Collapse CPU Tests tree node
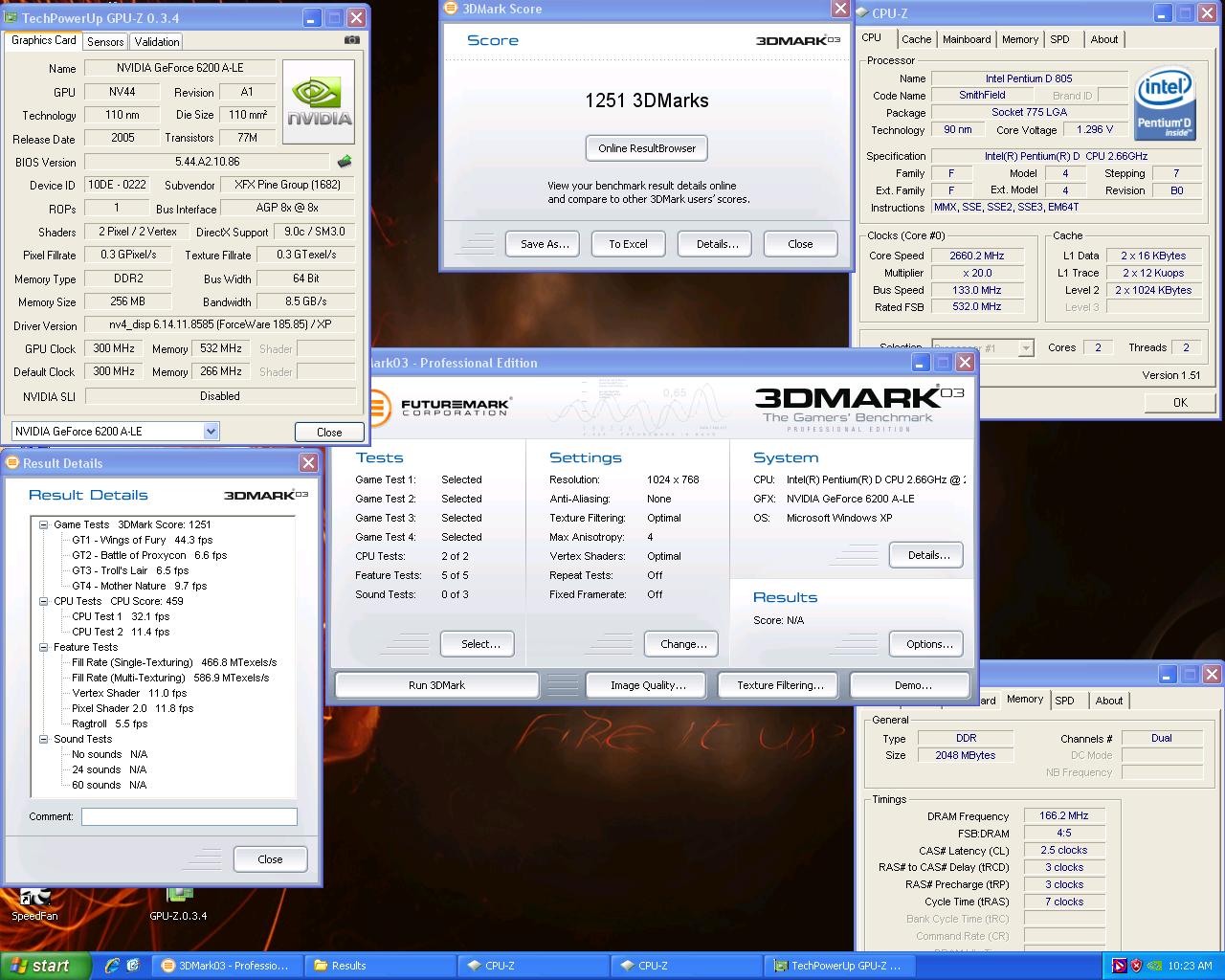 pos(44,601)
